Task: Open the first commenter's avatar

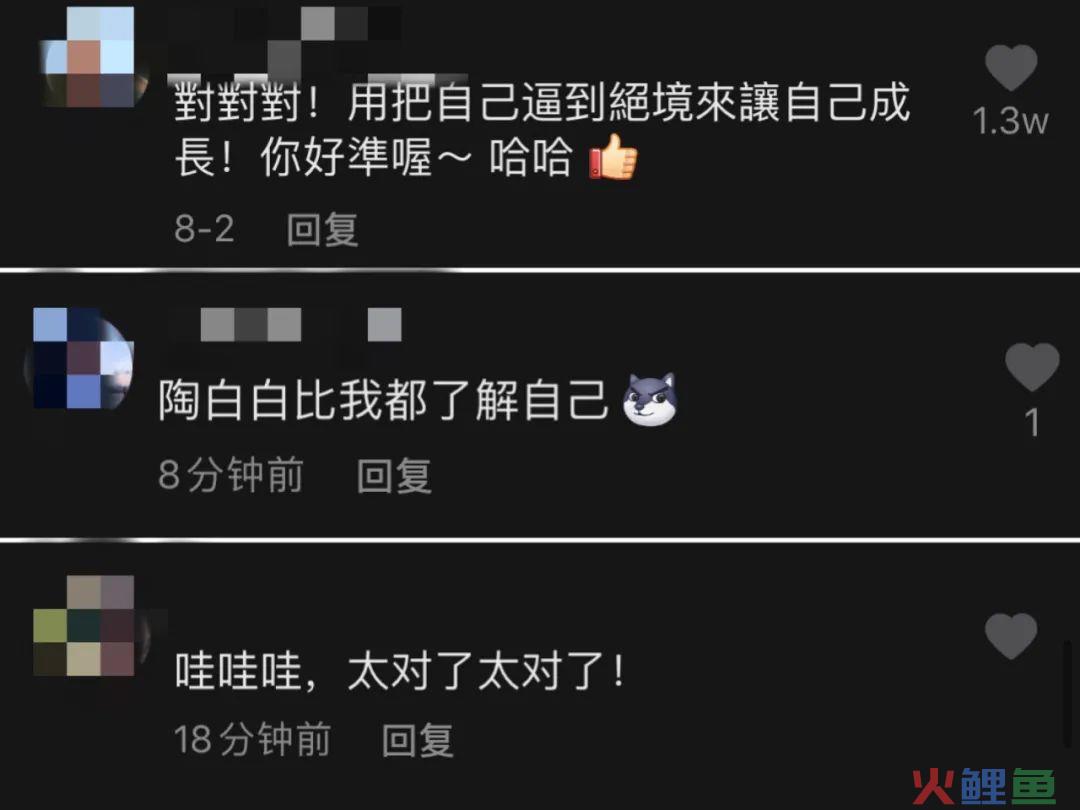Action: pos(92,58)
